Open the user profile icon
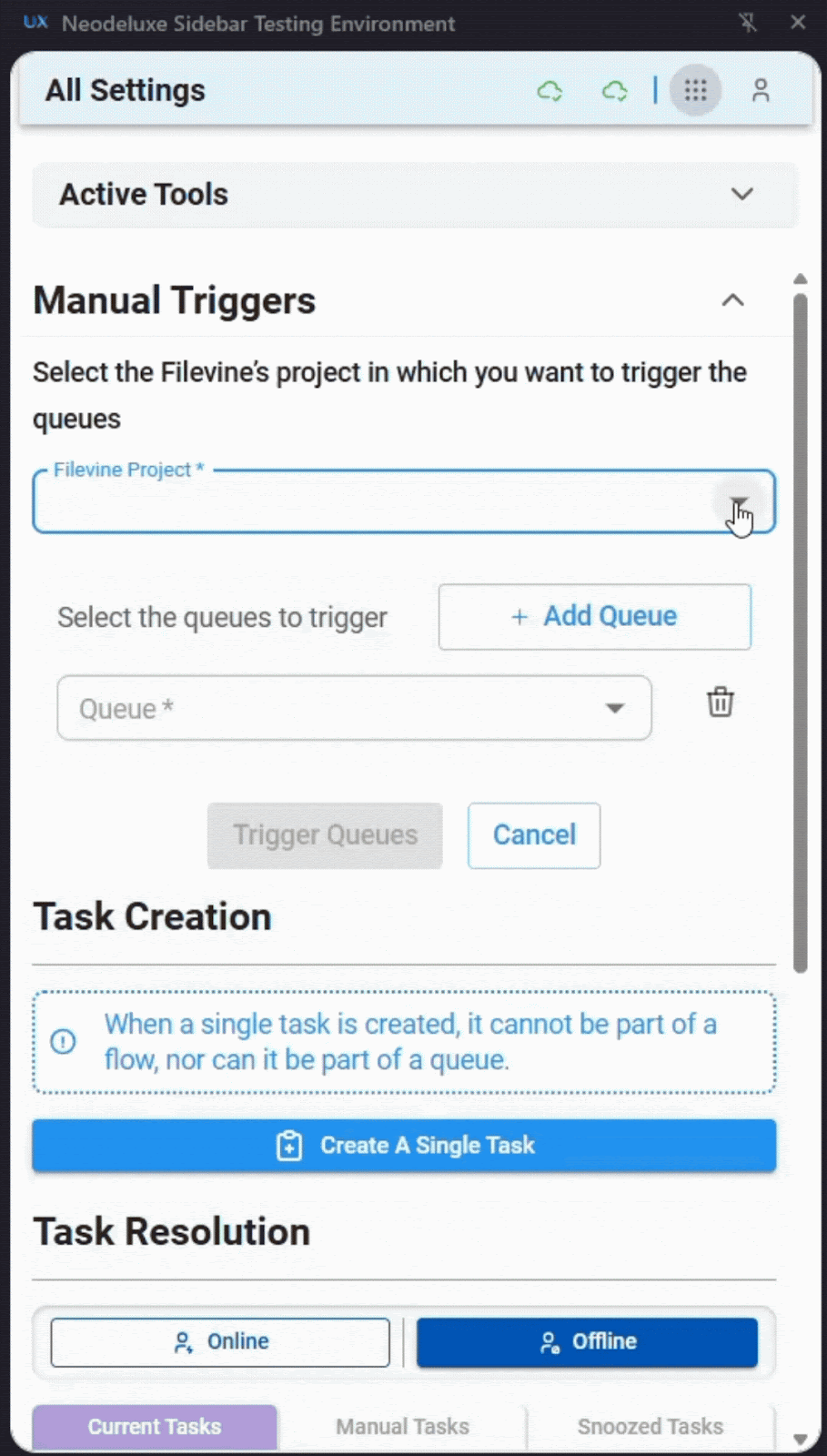The width and height of the screenshot is (827, 1456). (x=761, y=90)
